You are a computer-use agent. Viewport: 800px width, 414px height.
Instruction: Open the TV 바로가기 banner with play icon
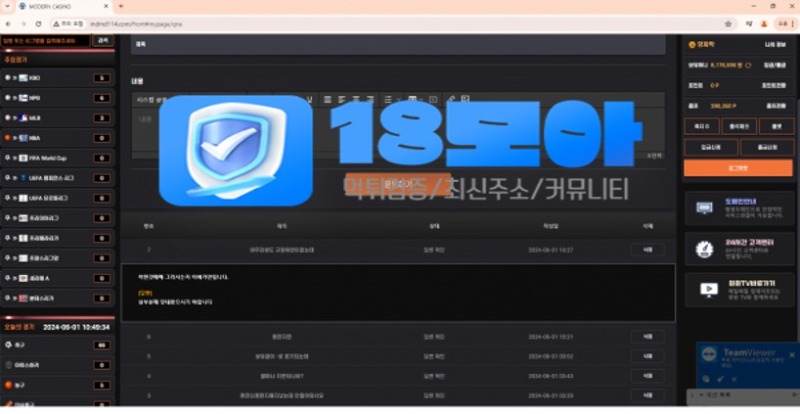[739, 289]
